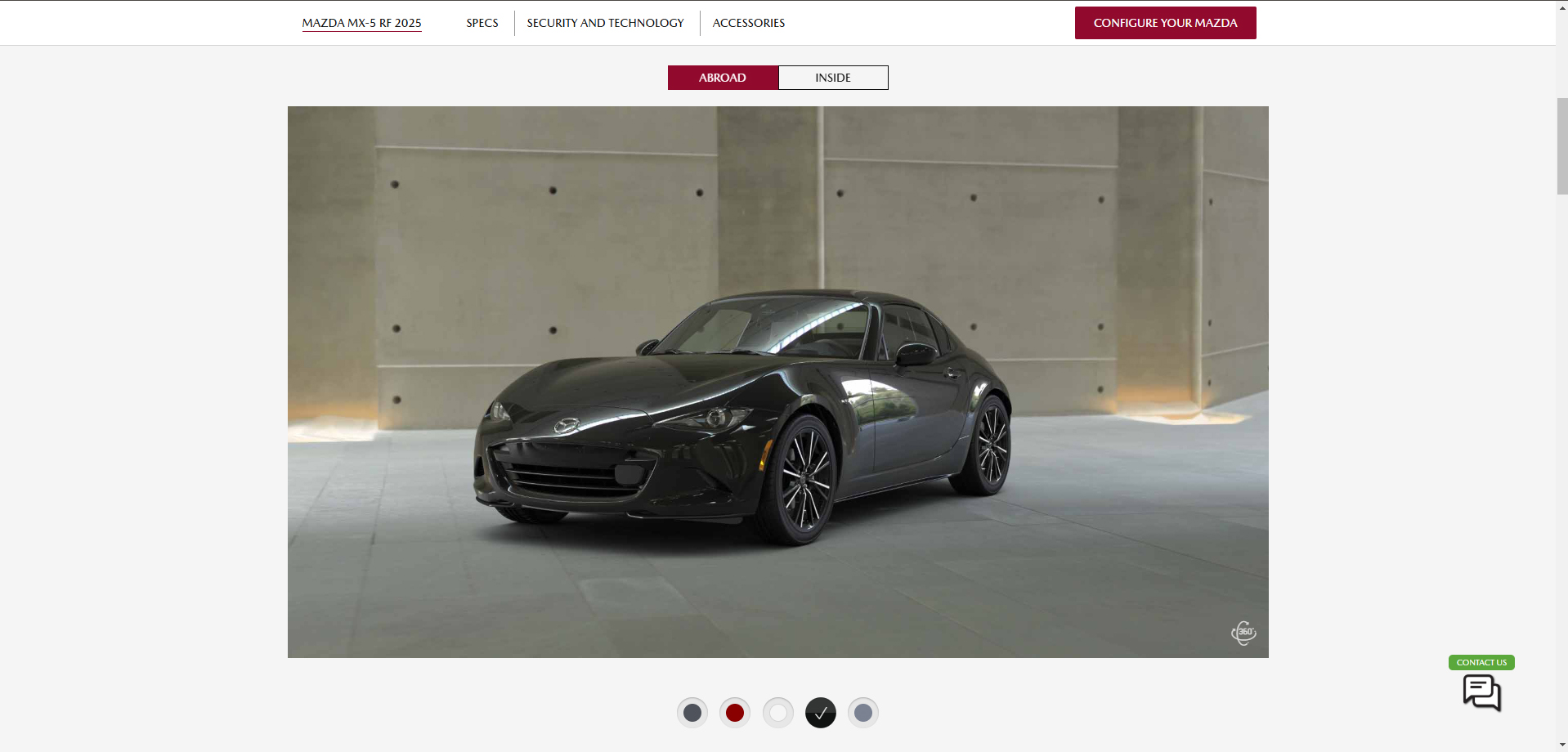Open Security and Technology section

pyautogui.click(x=606, y=23)
